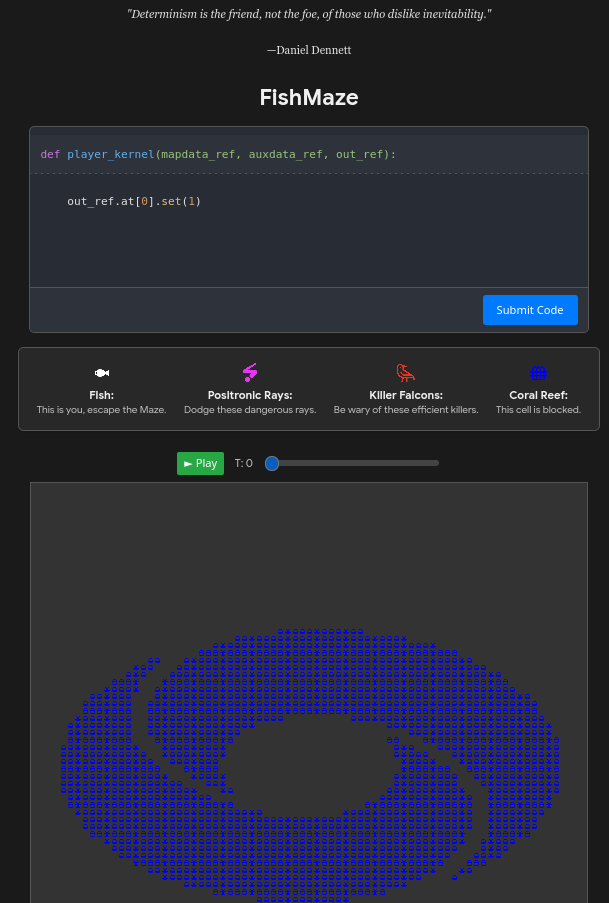The width and height of the screenshot is (609, 903).
Task: Click 'This cell is blocked.' description
Action: pyautogui.click(x=538, y=410)
